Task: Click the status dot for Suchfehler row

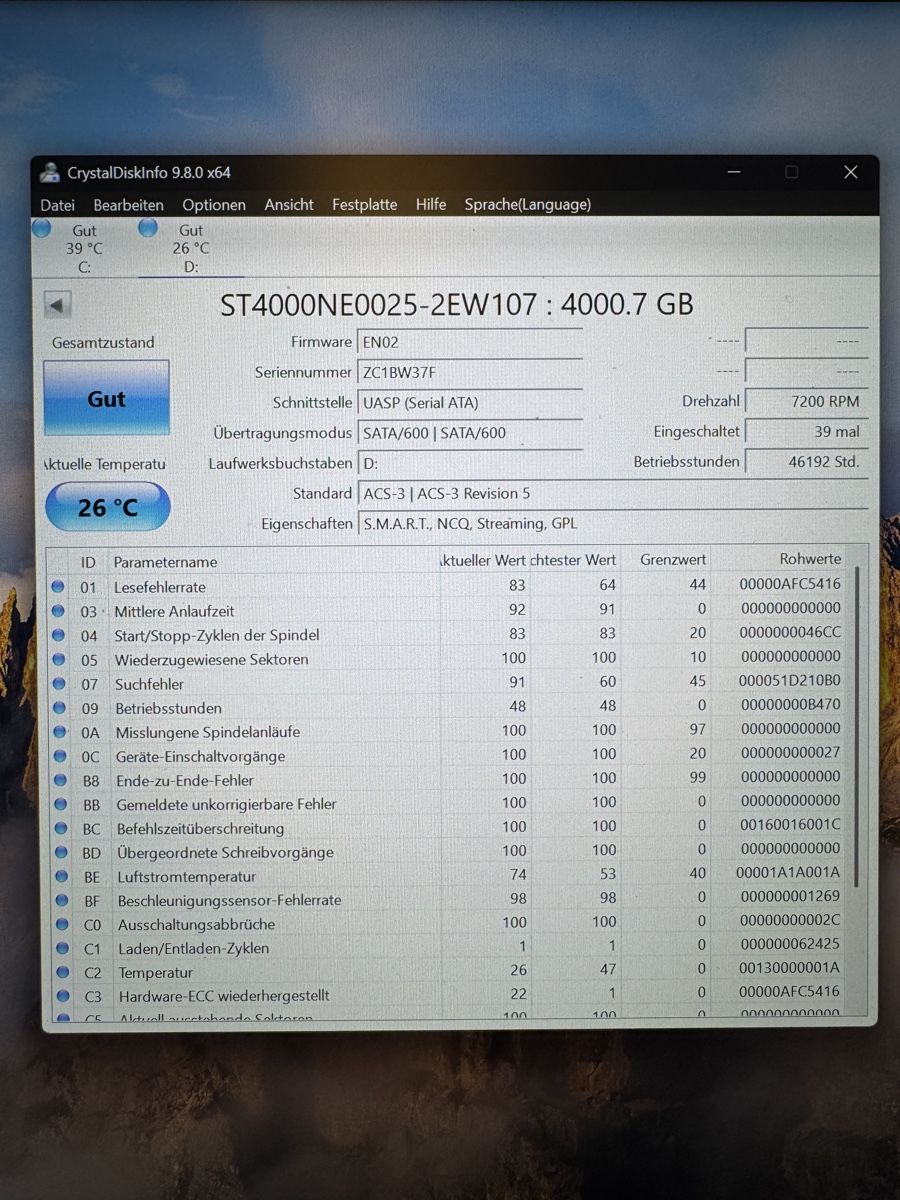Action: point(58,684)
